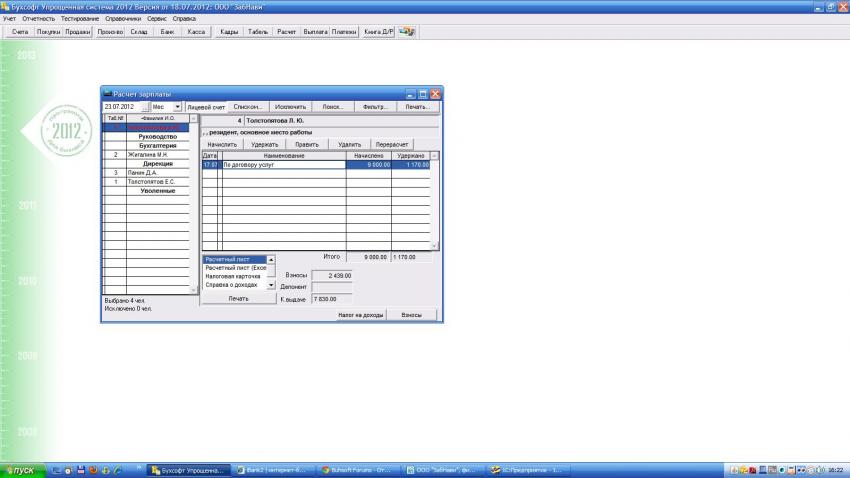Click the date field showing 23.07.2012
This screenshot has width=850, height=478.
[119, 106]
